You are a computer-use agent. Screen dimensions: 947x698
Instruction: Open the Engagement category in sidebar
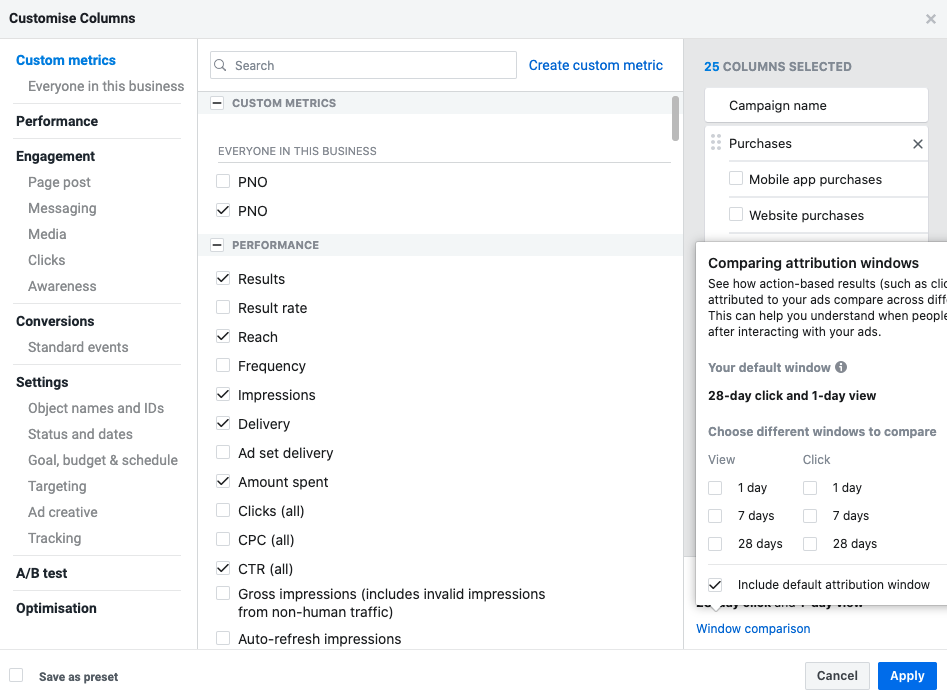[x=56, y=156]
